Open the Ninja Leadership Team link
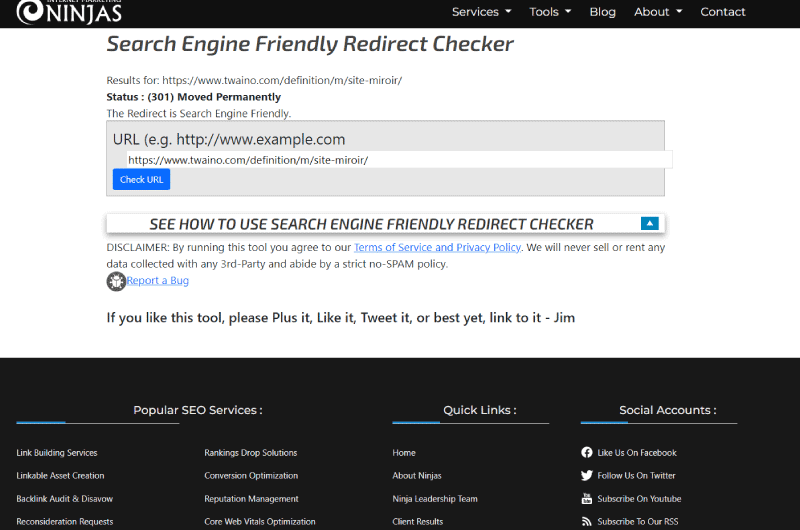The width and height of the screenshot is (800, 530). pos(435,498)
